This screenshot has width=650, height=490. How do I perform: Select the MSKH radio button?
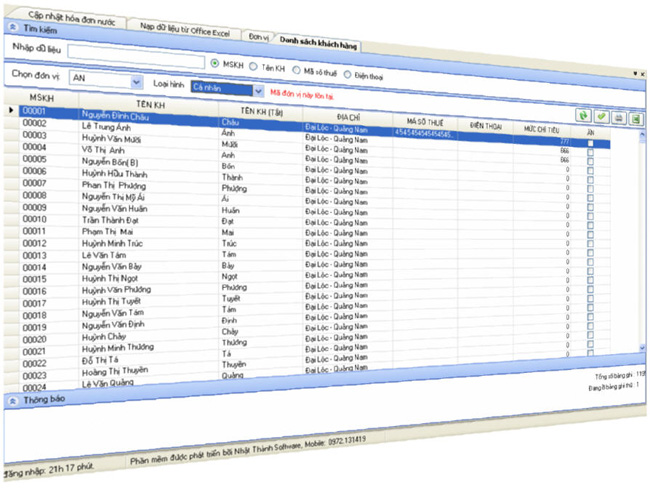coord(216,65)
